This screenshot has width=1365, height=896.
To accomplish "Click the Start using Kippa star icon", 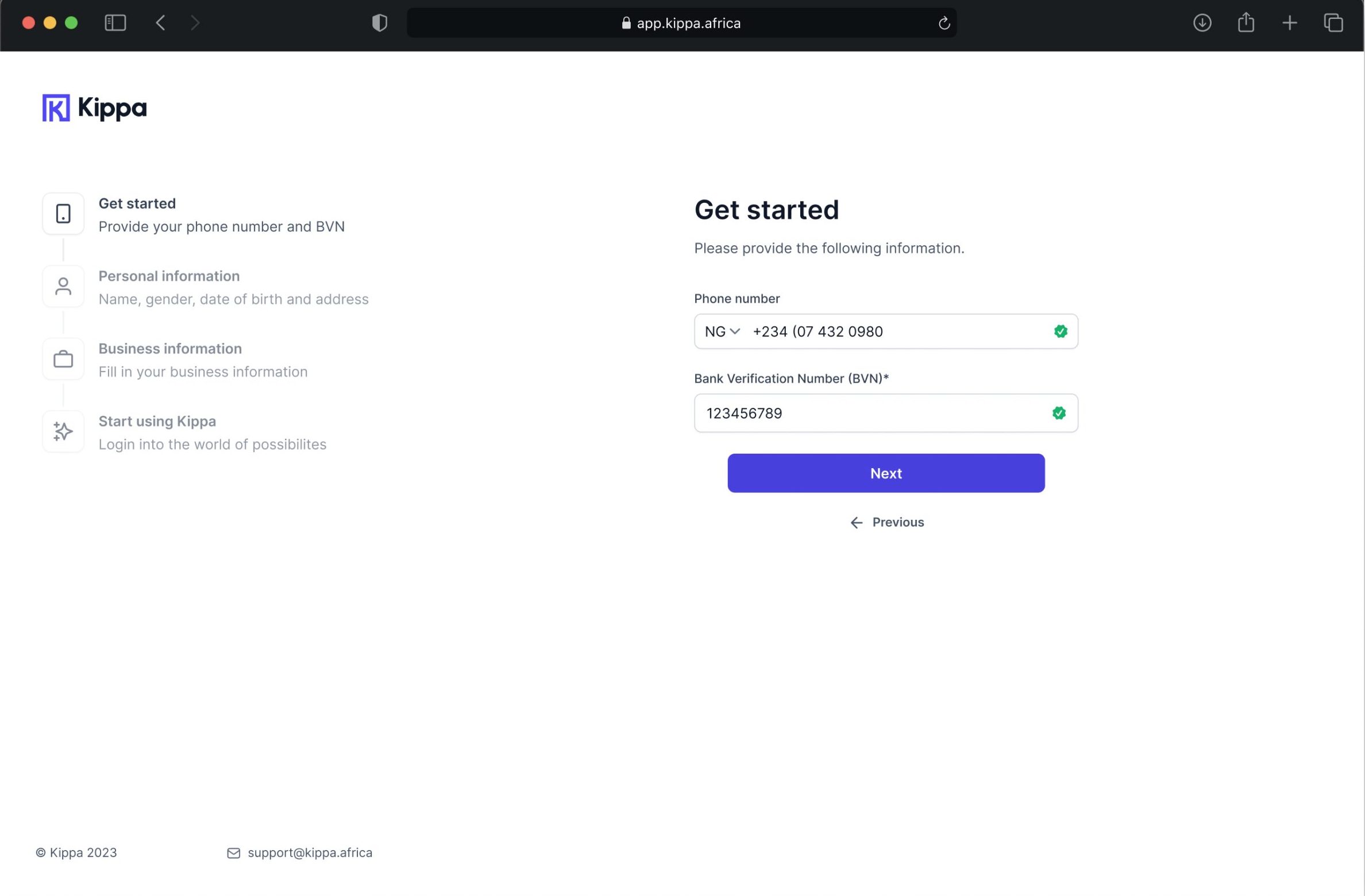I will (x=63, y=431).
